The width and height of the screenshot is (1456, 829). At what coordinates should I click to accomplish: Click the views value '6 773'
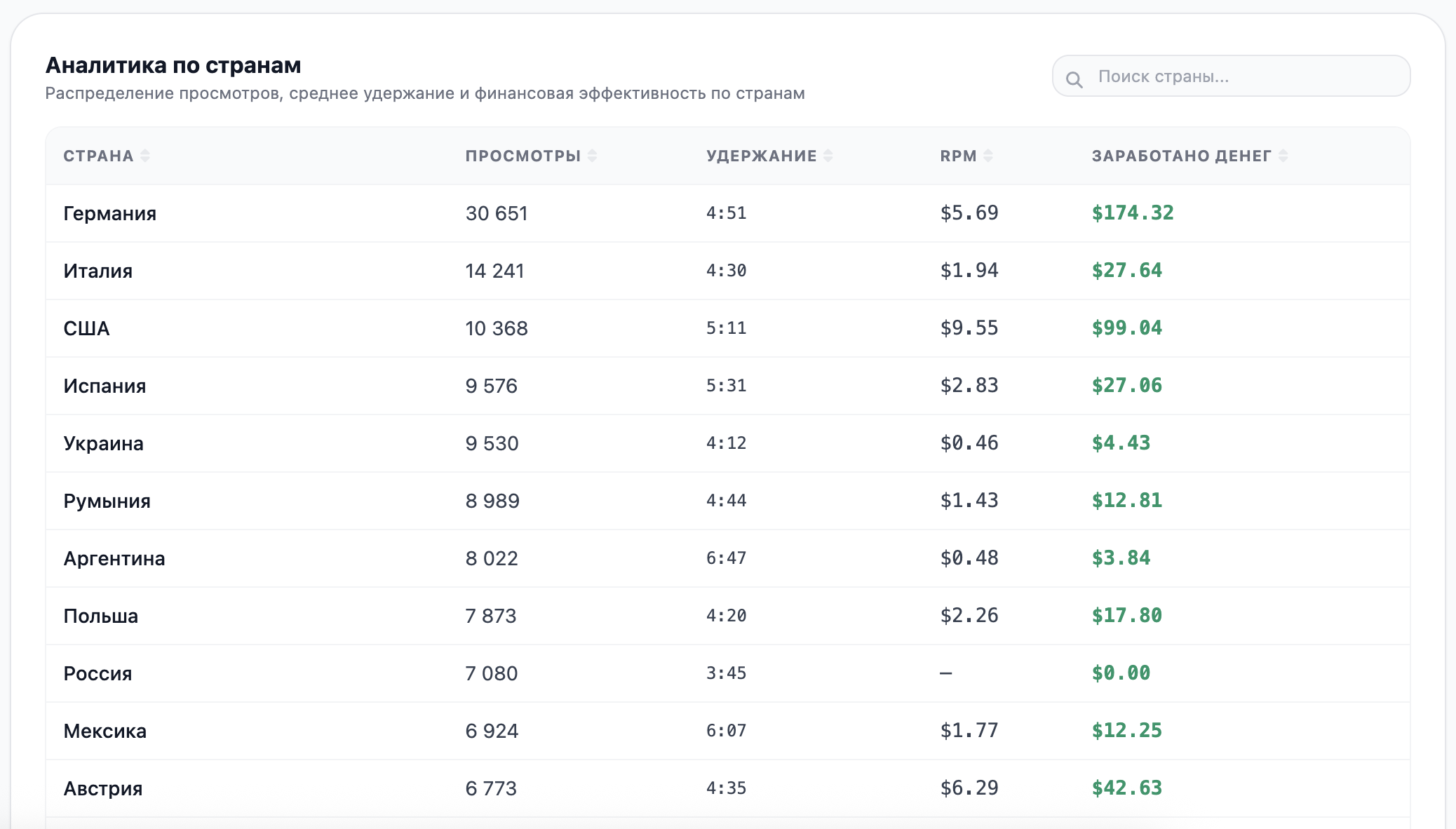[x=491, y=788]
